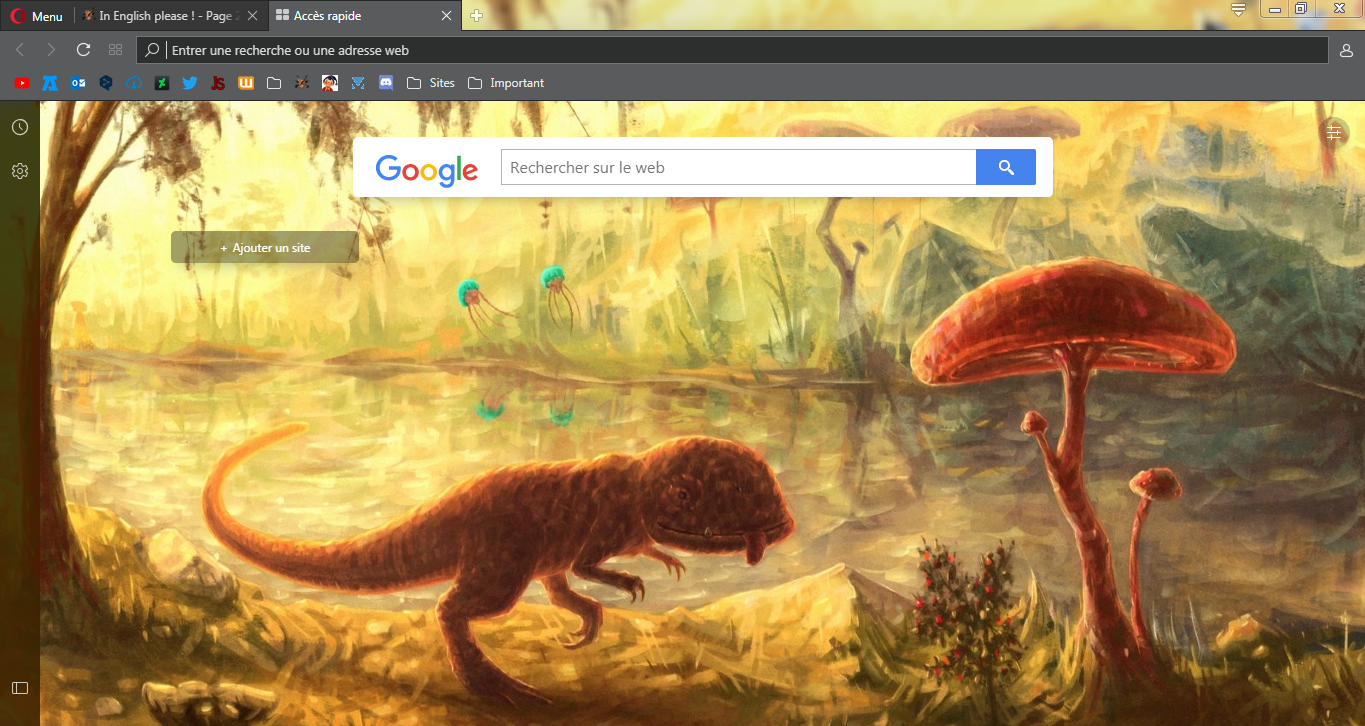The width and height of the screenshot is (1365, 726).
Task: Open the Opera Menu
Action: pos(37,16)
